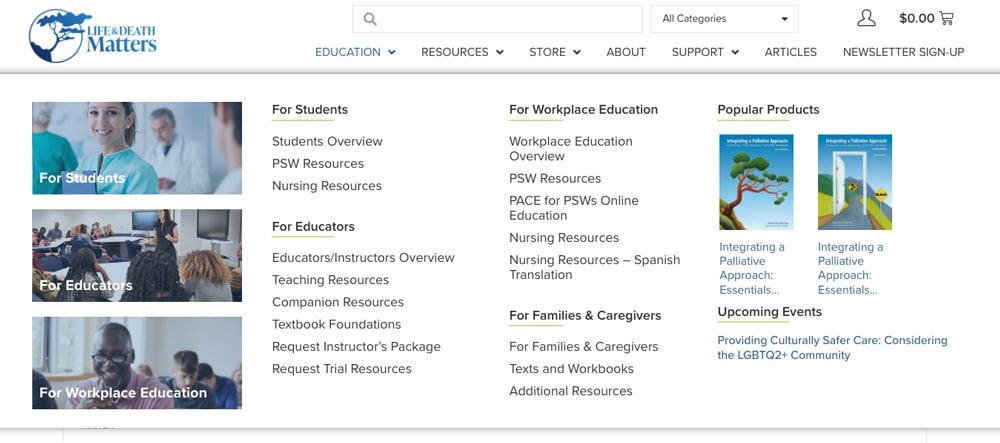Expand the Education menu chevron
The height and width of the screenshot is (443, 1000).
pos(392,53)
